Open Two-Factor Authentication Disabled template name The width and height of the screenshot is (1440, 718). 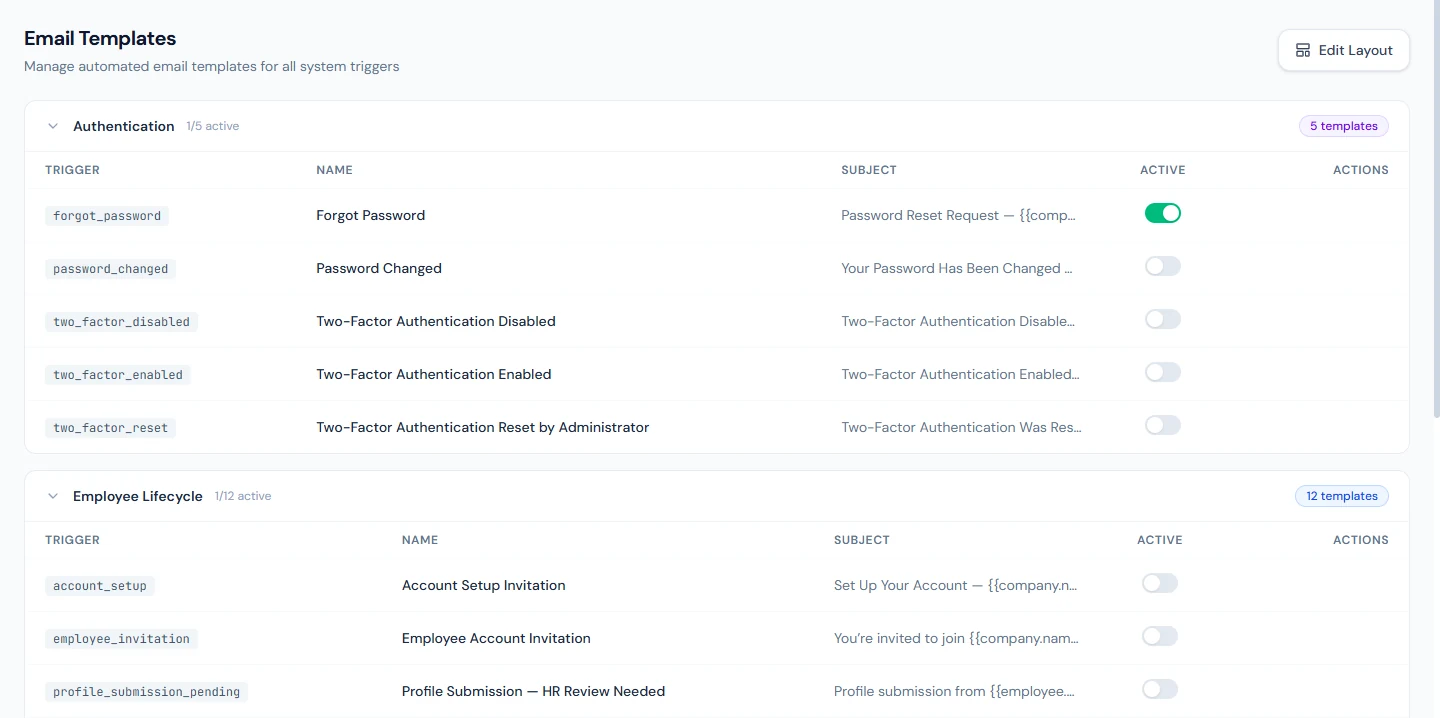coord(436,321)
